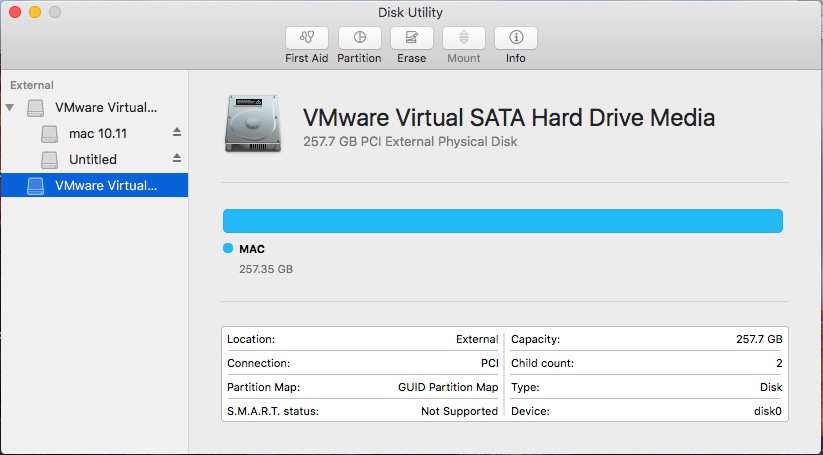
Task: Click the mac 10.11 drive icon
Action: [x=49, y=134]
